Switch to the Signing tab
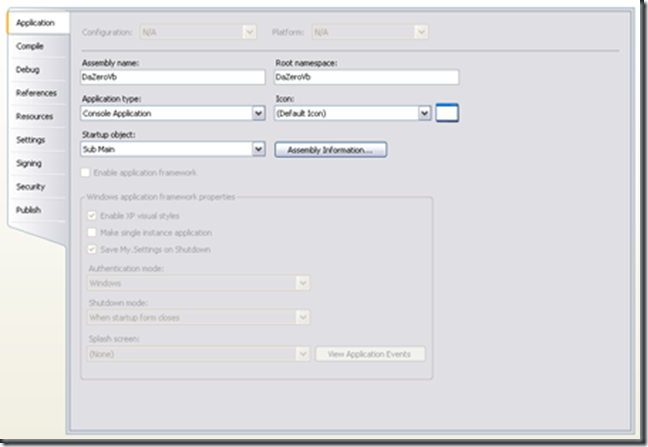 [29, 163]
